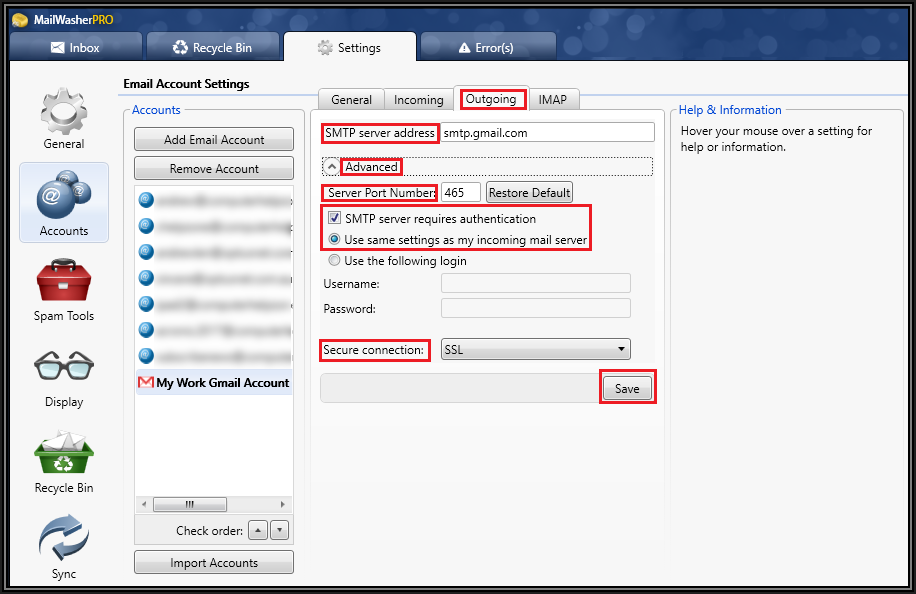This screenshot has width=916, height=594.
Task: Click the MailWasherPRO logo icon
Action: point(20,20)
